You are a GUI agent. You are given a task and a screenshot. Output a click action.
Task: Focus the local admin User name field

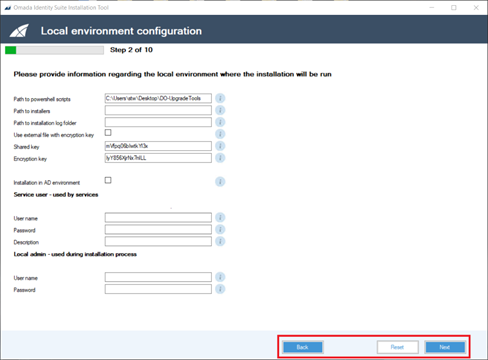(158, 277)
